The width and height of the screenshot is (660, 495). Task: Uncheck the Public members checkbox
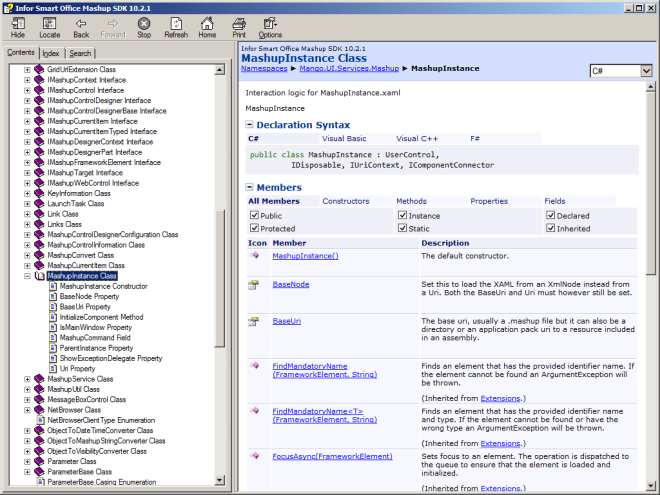pyautogui.click(x=254, y=215)
